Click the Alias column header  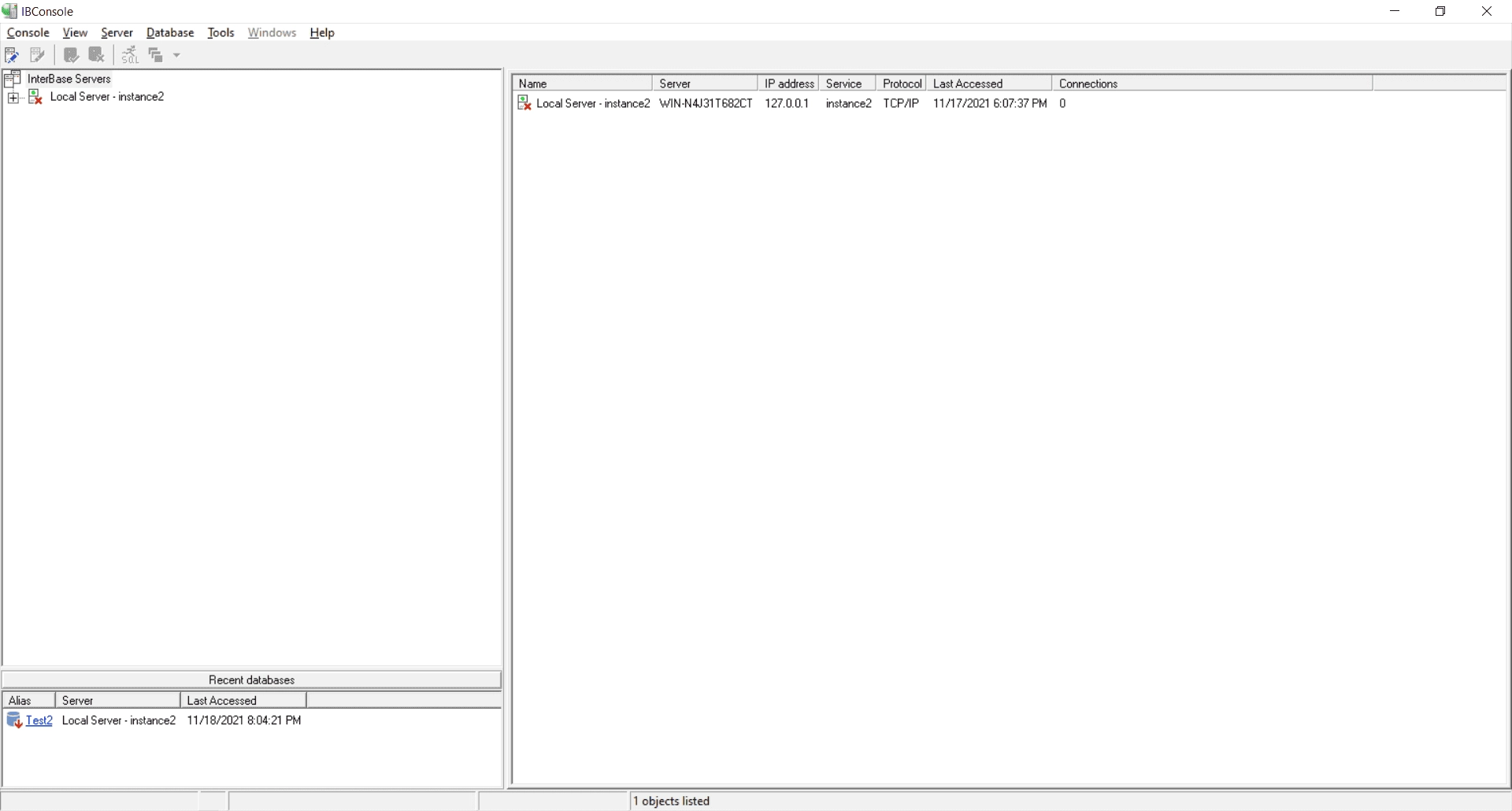pyautogui.click(x=29, y=701)
